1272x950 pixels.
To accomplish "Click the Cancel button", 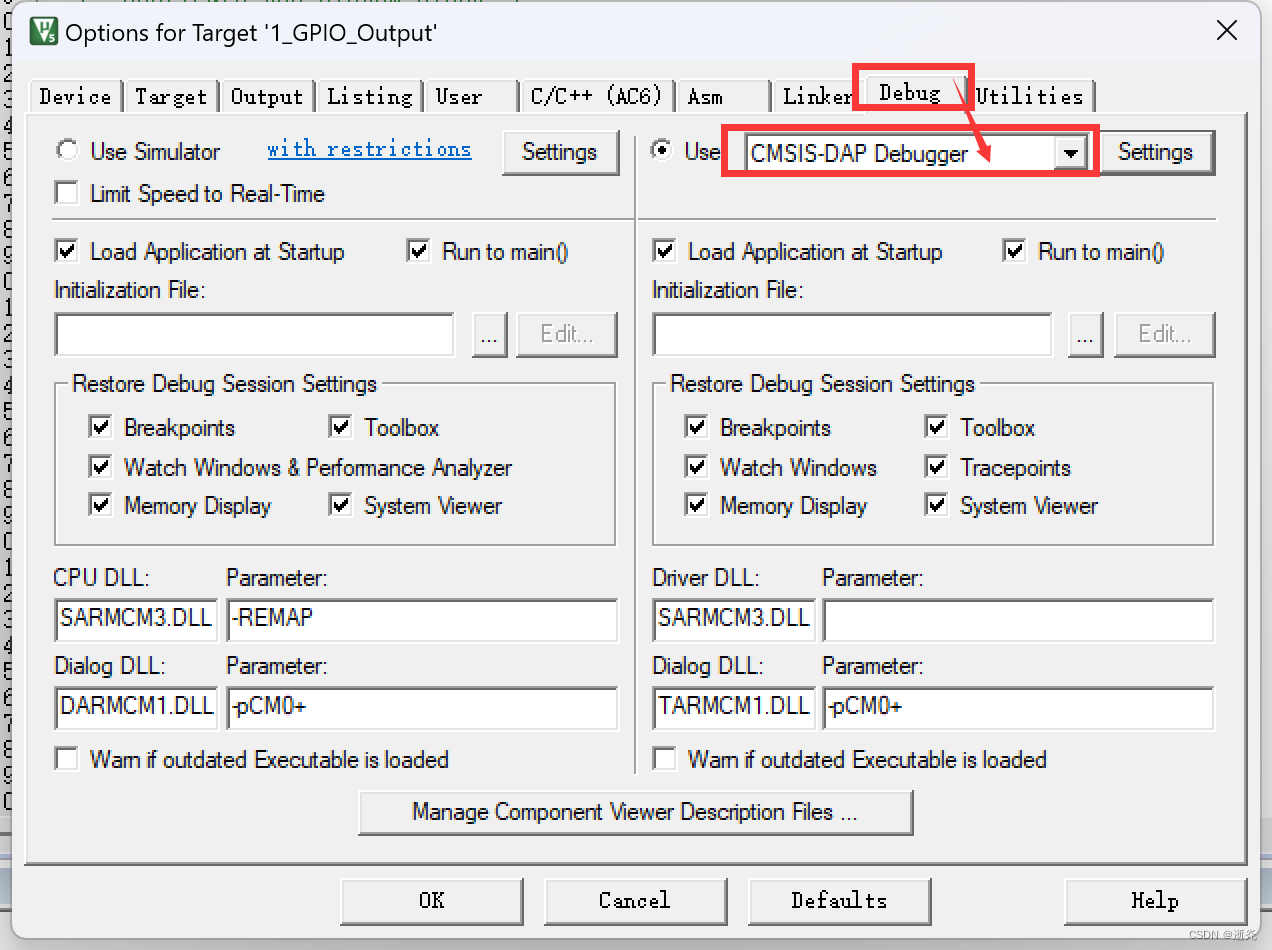I will [635, 900].
